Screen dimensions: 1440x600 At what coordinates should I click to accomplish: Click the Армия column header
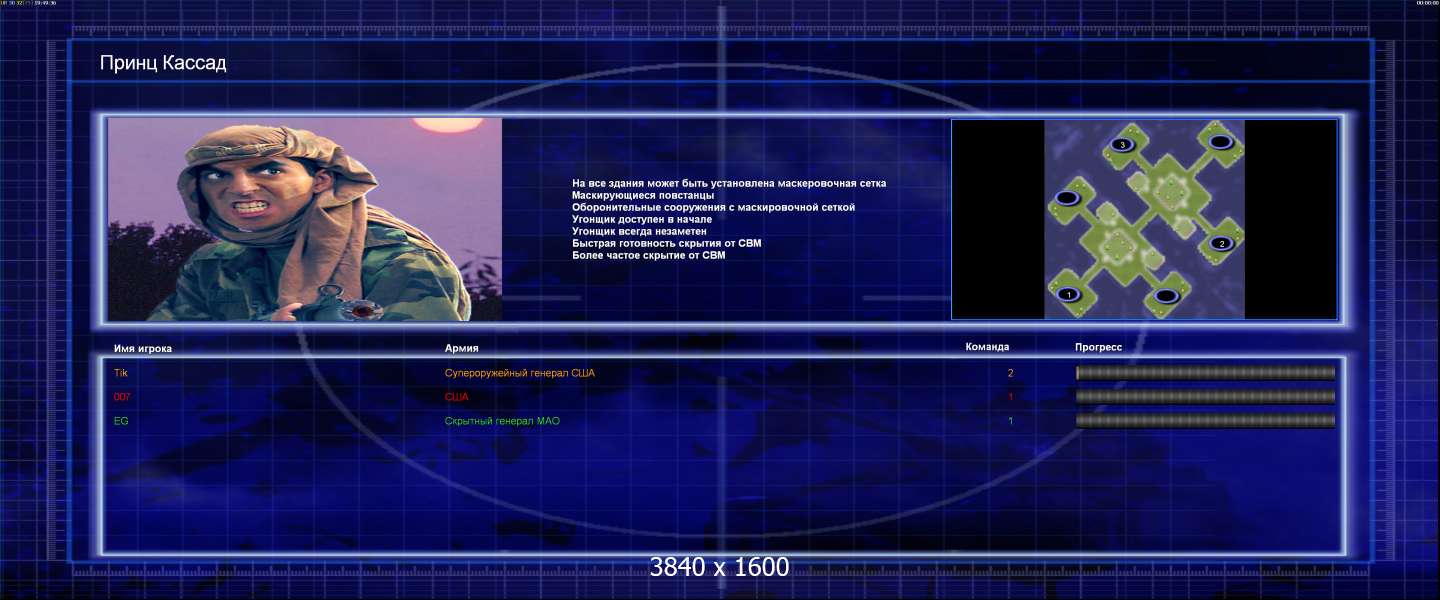(x=461, y=348)
